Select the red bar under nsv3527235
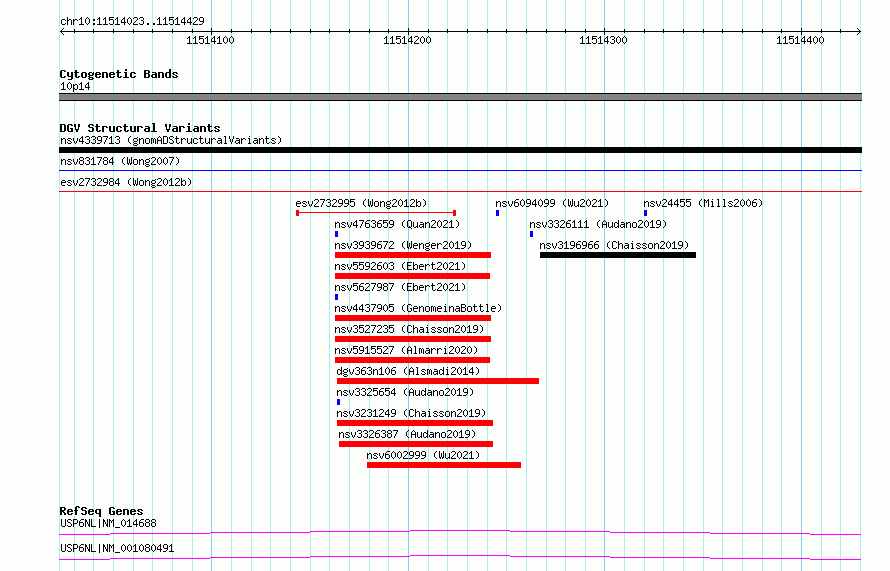The width and height of the screenshot is (890, 571). (413, 339)
